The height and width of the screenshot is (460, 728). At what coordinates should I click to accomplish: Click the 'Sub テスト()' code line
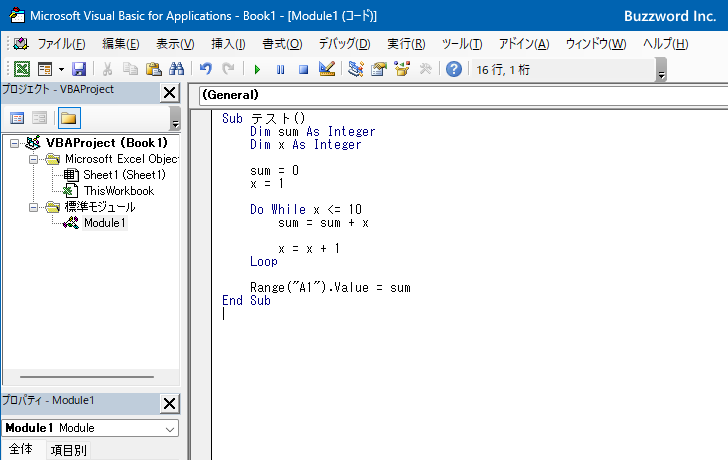263,118
